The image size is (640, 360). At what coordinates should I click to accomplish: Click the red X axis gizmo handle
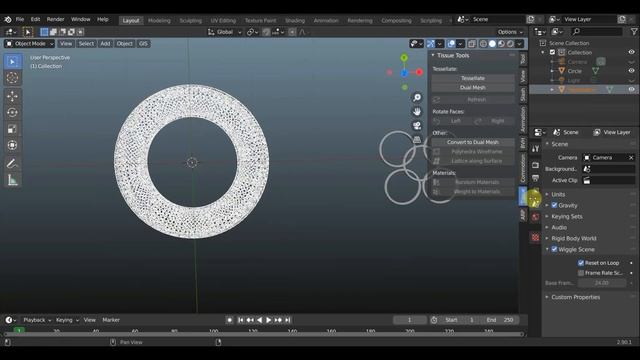[419, 72]
